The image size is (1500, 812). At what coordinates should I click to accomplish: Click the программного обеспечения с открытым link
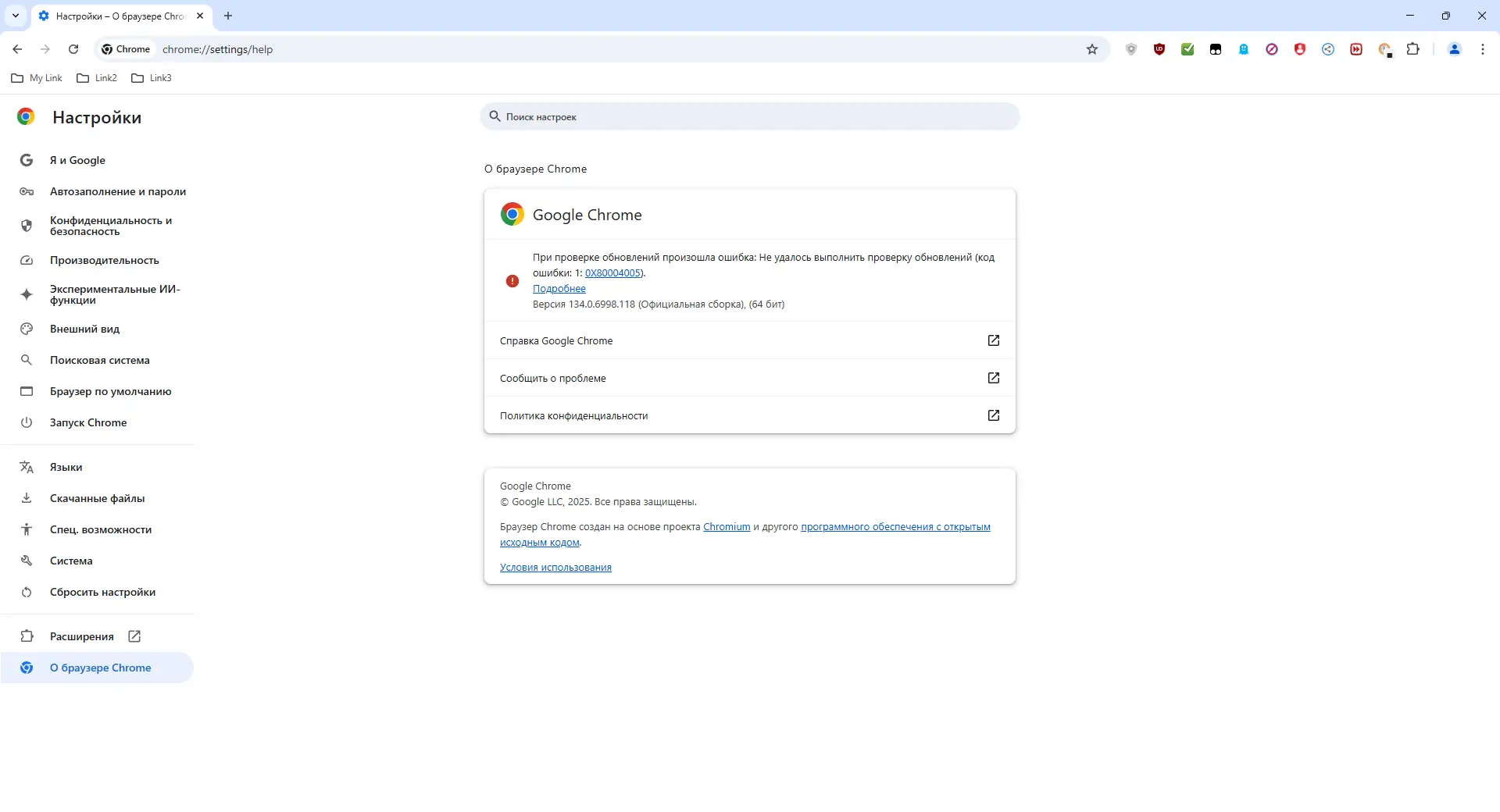895,527
